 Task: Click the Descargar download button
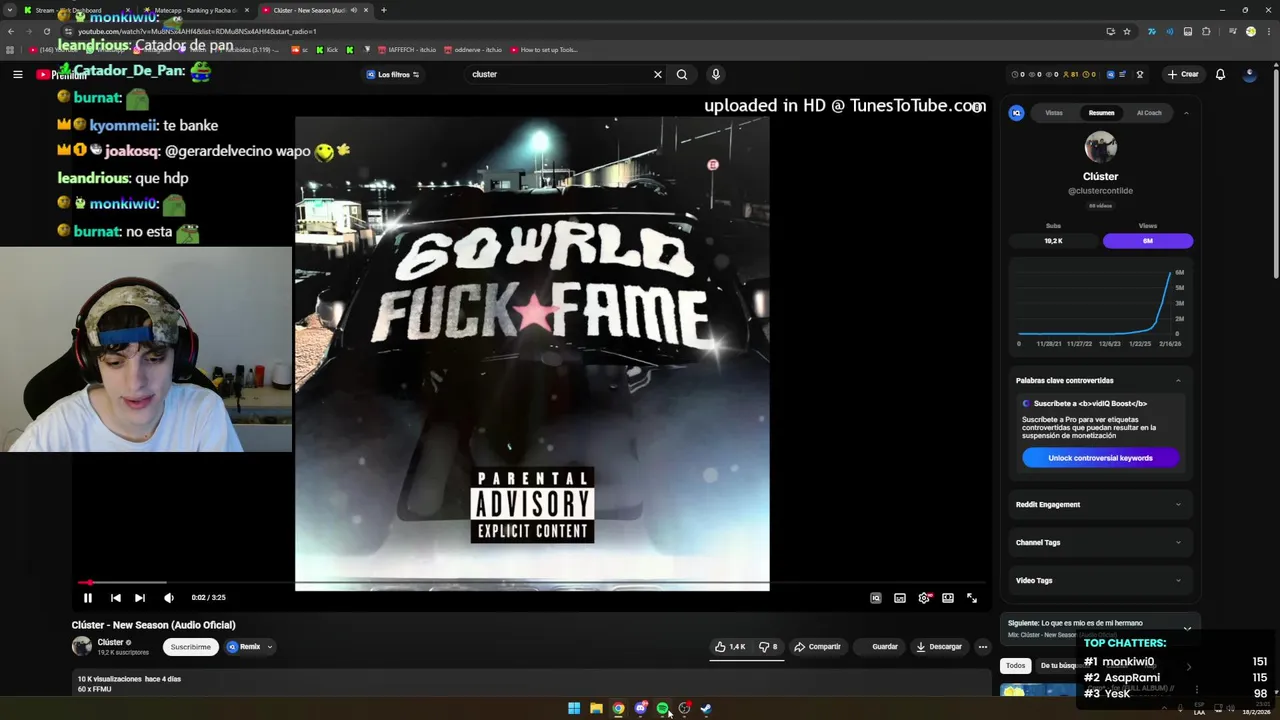click(939, 647)
